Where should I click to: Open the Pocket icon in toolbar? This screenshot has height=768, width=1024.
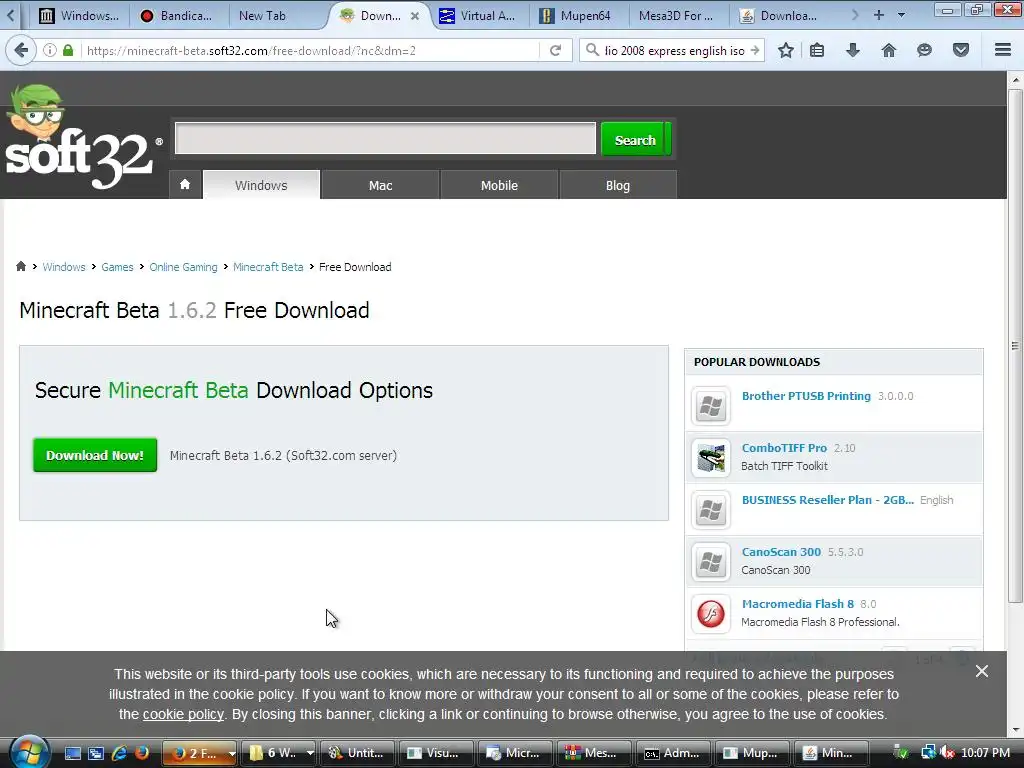[x=961, y=50]
